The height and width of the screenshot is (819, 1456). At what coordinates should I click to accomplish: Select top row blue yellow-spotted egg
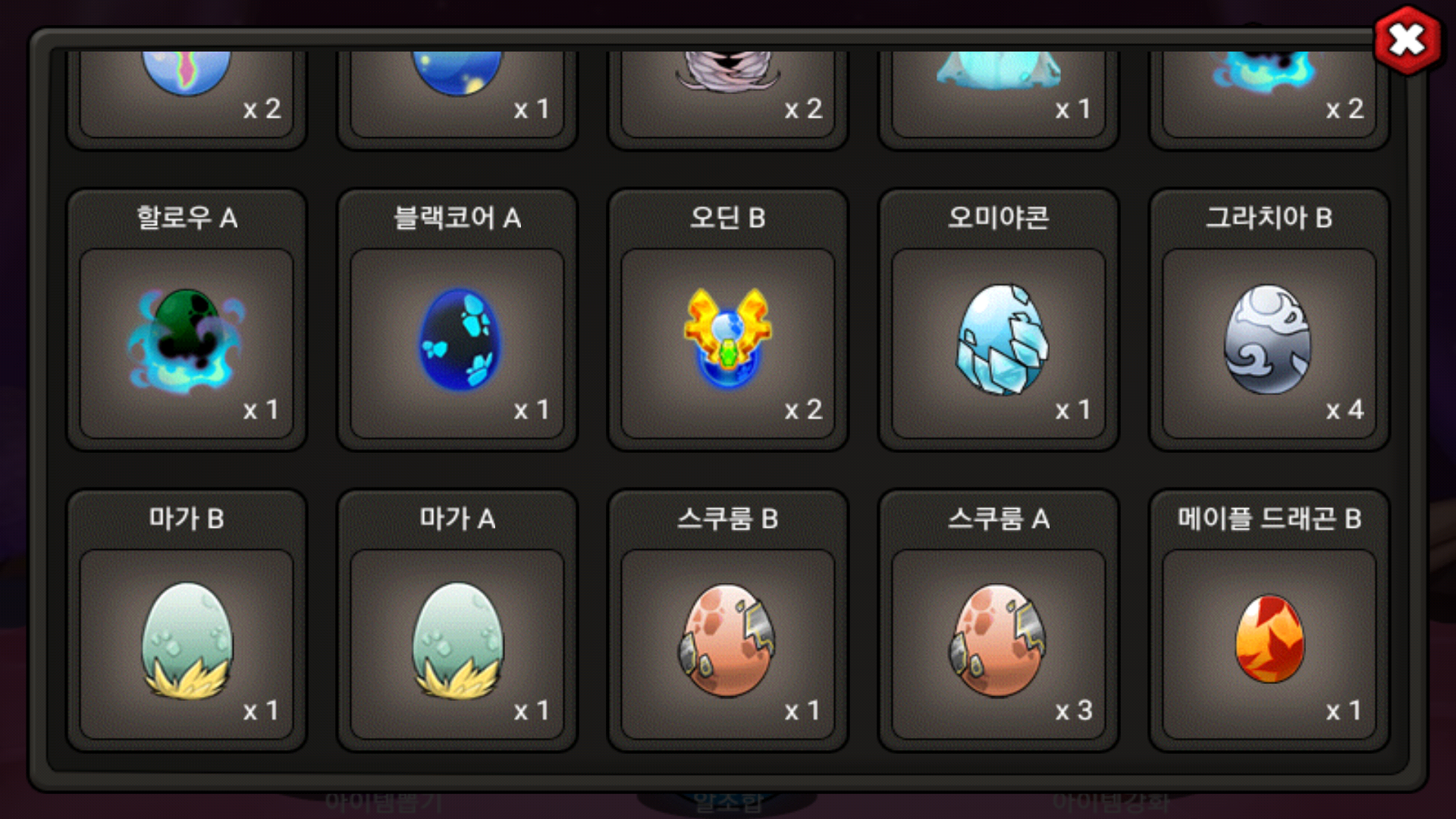pos(457,73)
